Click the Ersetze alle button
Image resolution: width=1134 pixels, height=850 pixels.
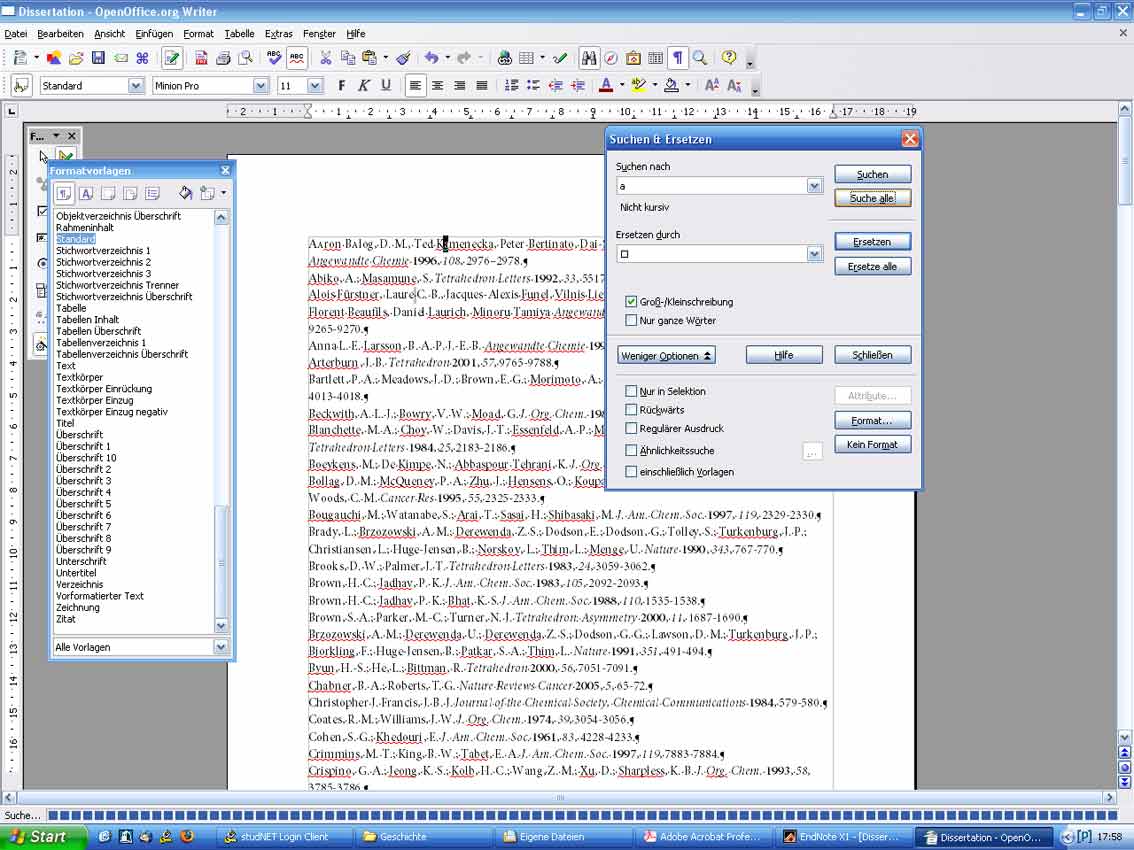(x=872, y=266)
